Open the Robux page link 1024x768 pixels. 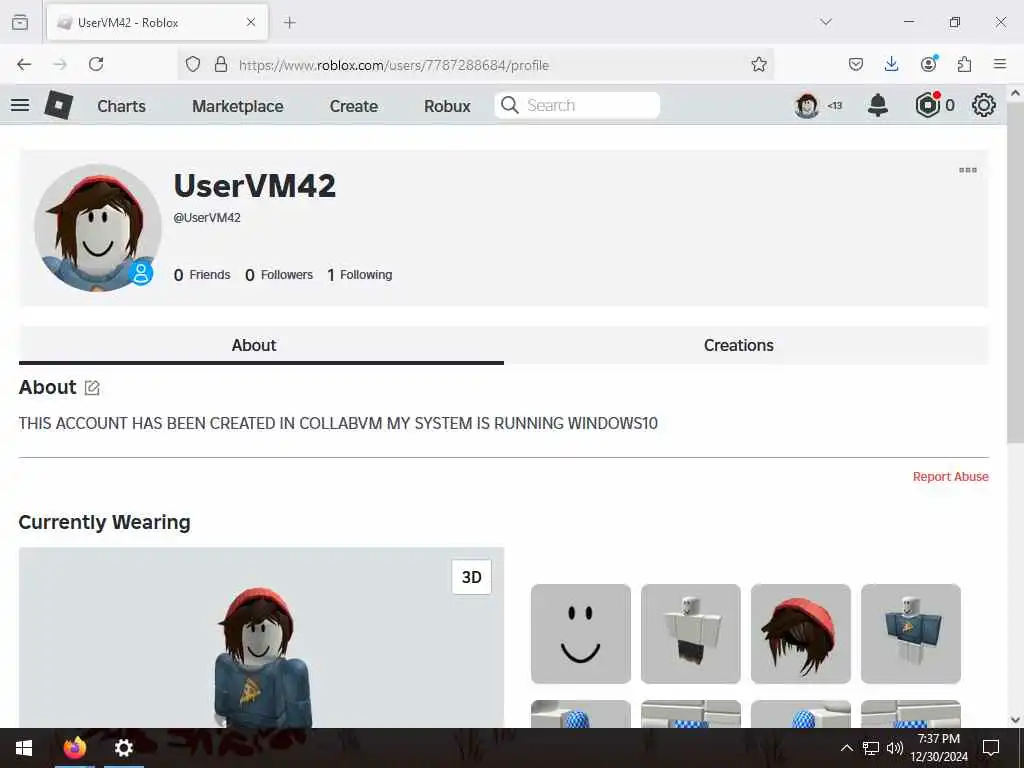click(x=447, y=106)
